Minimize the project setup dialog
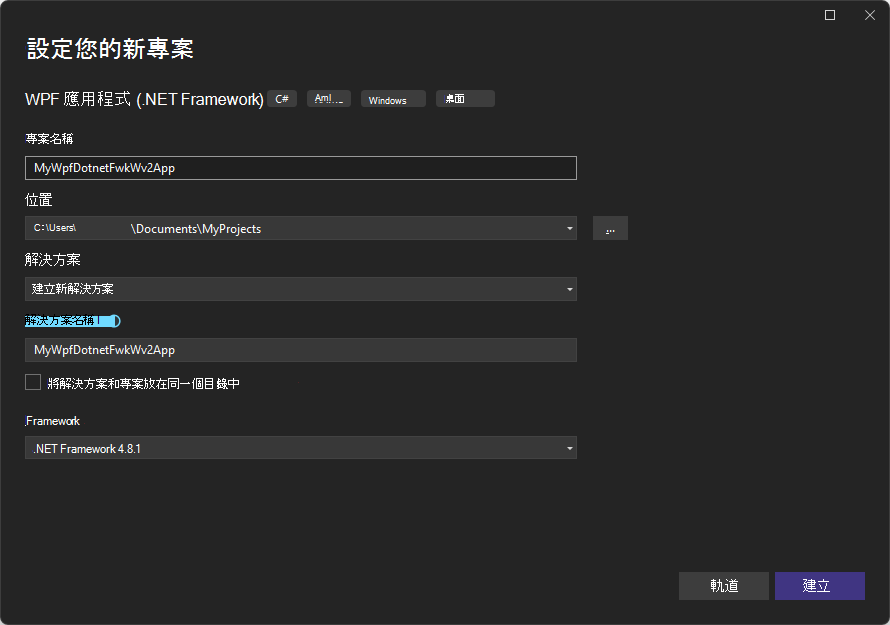890x625 pixels. (830, 15)
